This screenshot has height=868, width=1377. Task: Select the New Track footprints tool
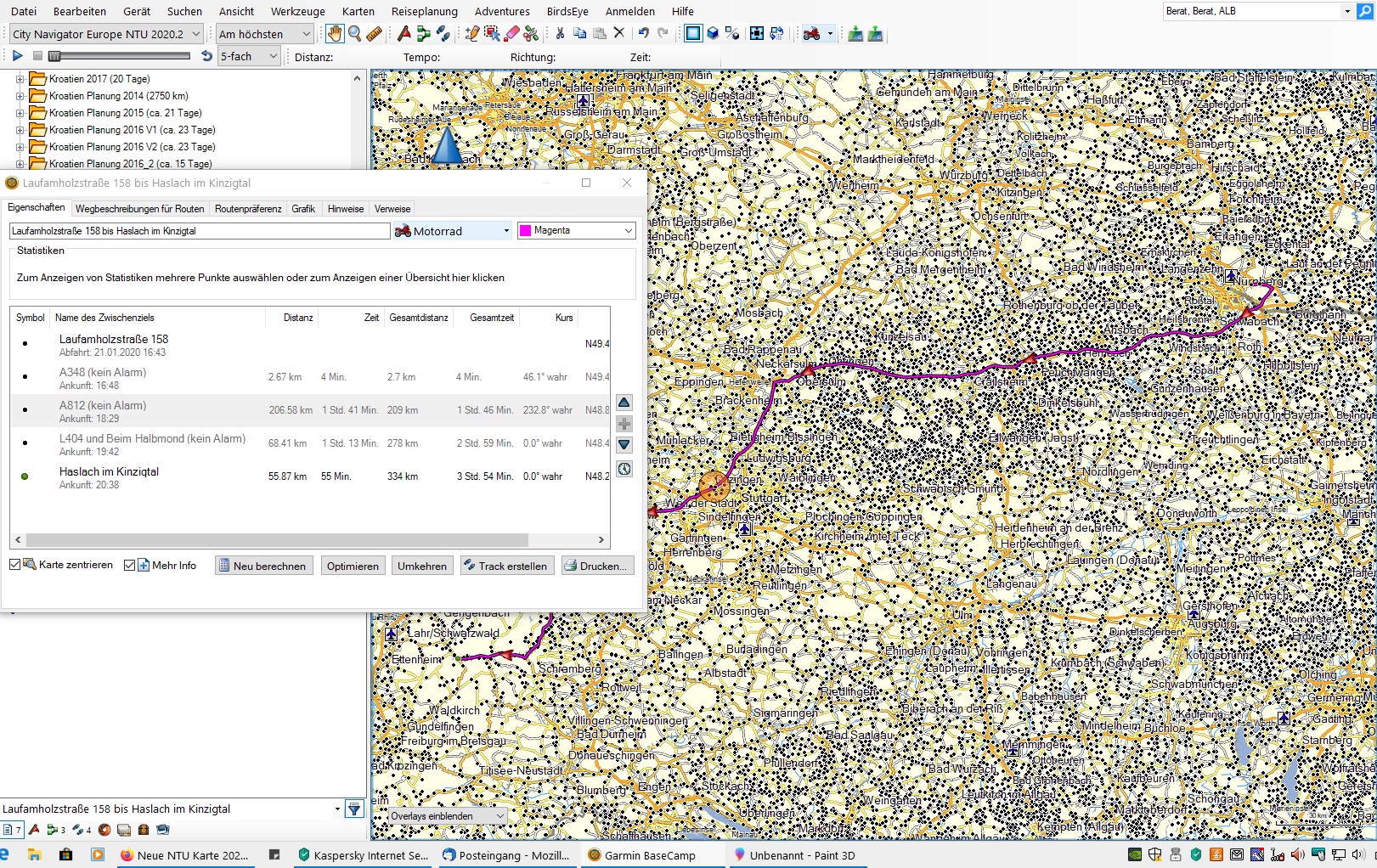[443, 34]
